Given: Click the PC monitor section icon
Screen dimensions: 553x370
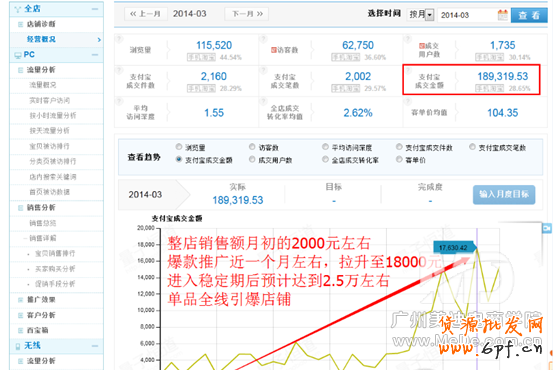Looking at the screenshot, I should tap(18, 55).
